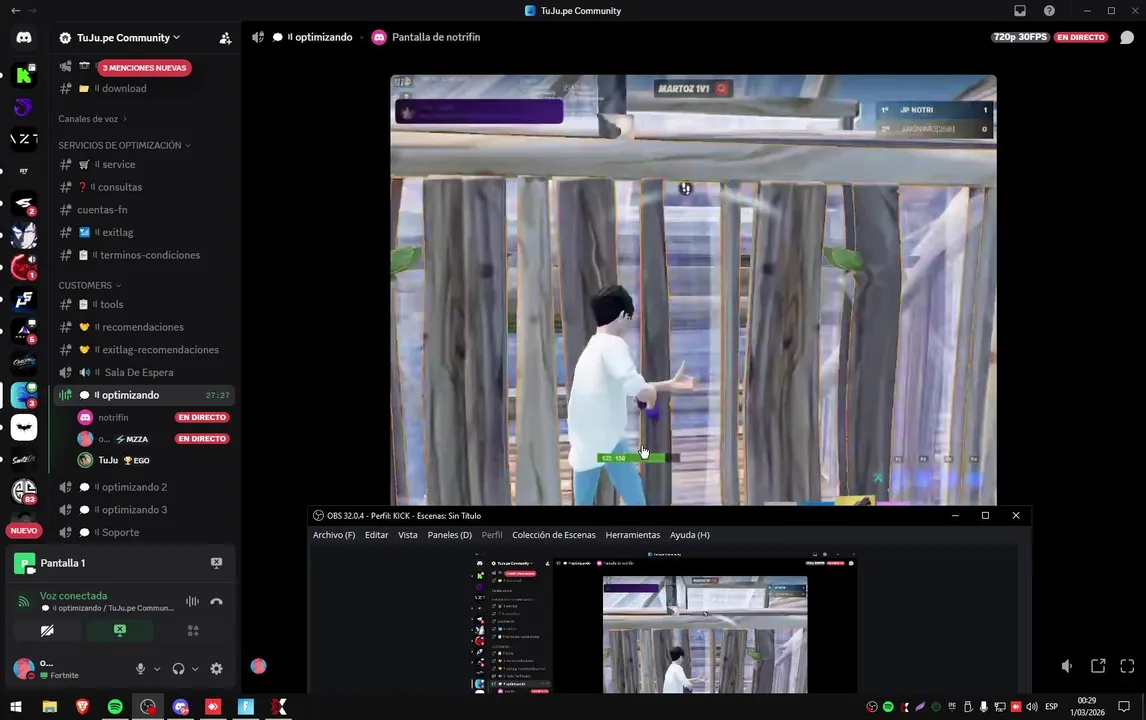Image resolution: width=1146 pixels, height=720 pixels.
Task: Open cuentas-fn channel
Action: pyautogui.click(x=143, y=210)
